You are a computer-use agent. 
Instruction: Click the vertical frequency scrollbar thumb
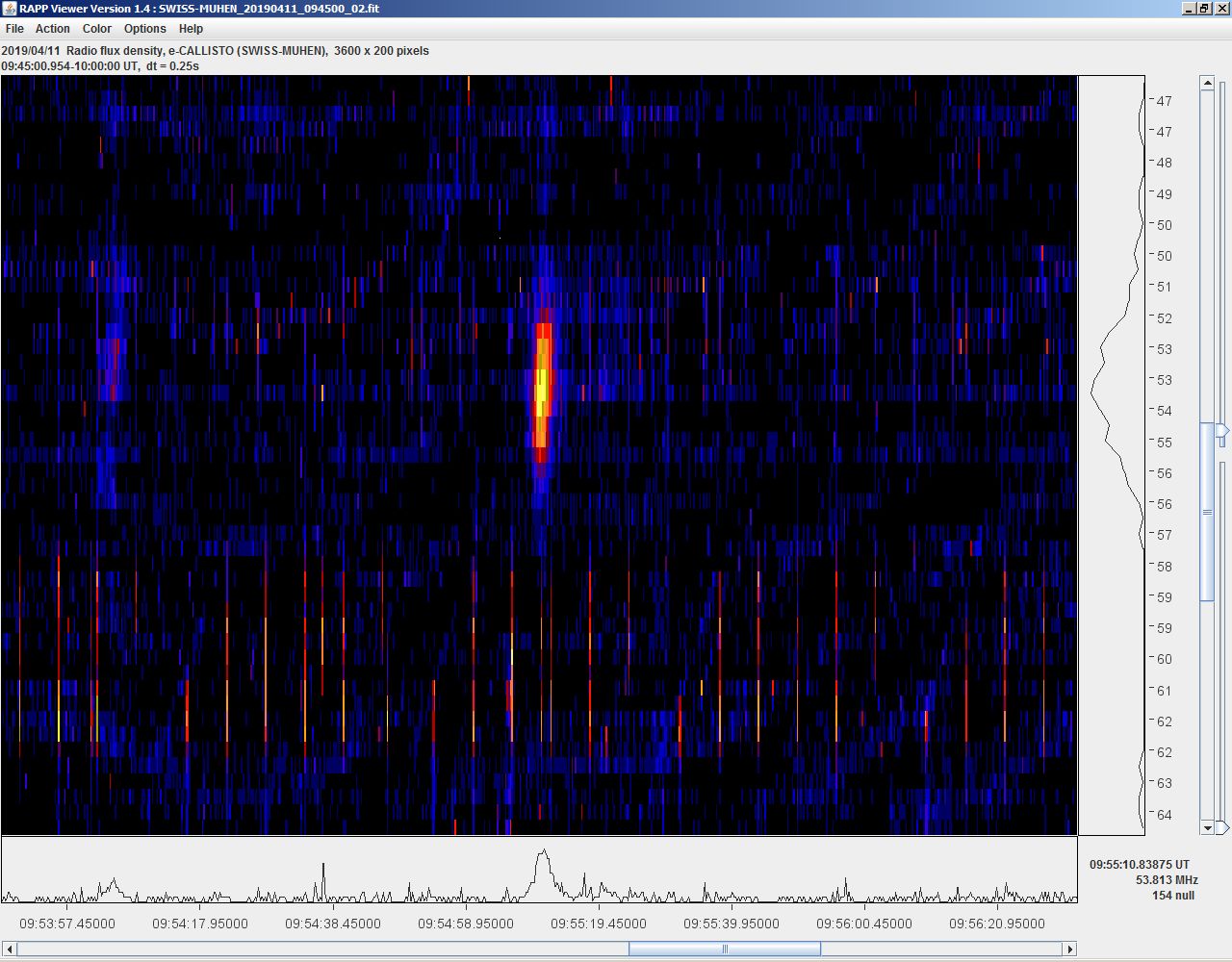click(x=1208, y=512)
